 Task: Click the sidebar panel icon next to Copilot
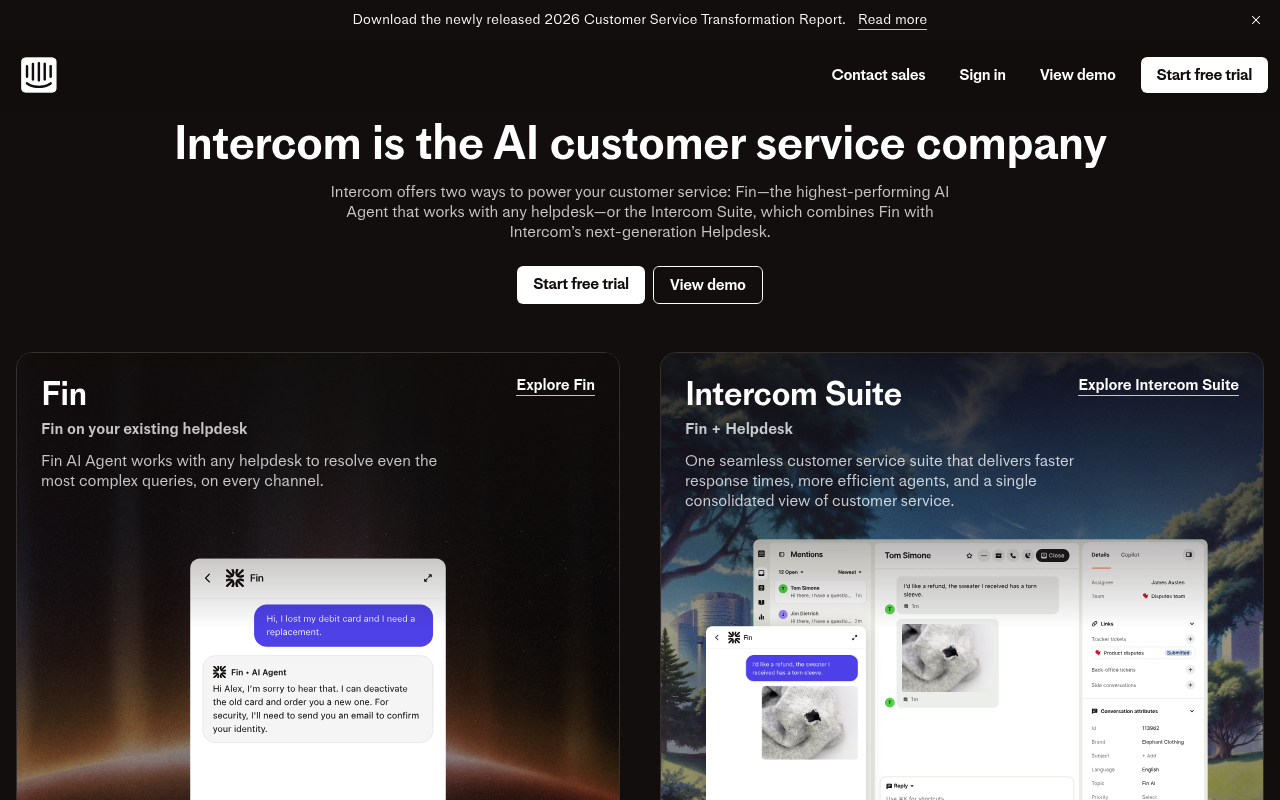click(1188, 554)
